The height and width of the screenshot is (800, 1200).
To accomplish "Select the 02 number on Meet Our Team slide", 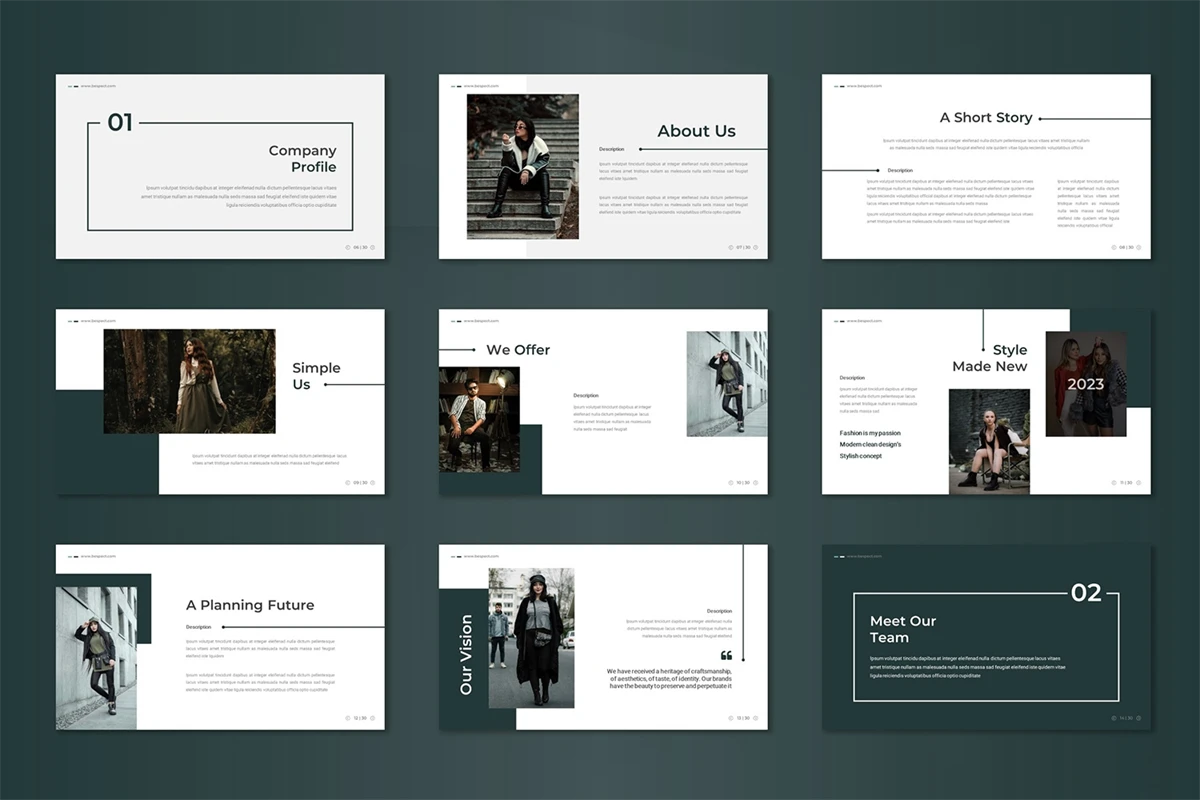I will [x=1086, y=593].
